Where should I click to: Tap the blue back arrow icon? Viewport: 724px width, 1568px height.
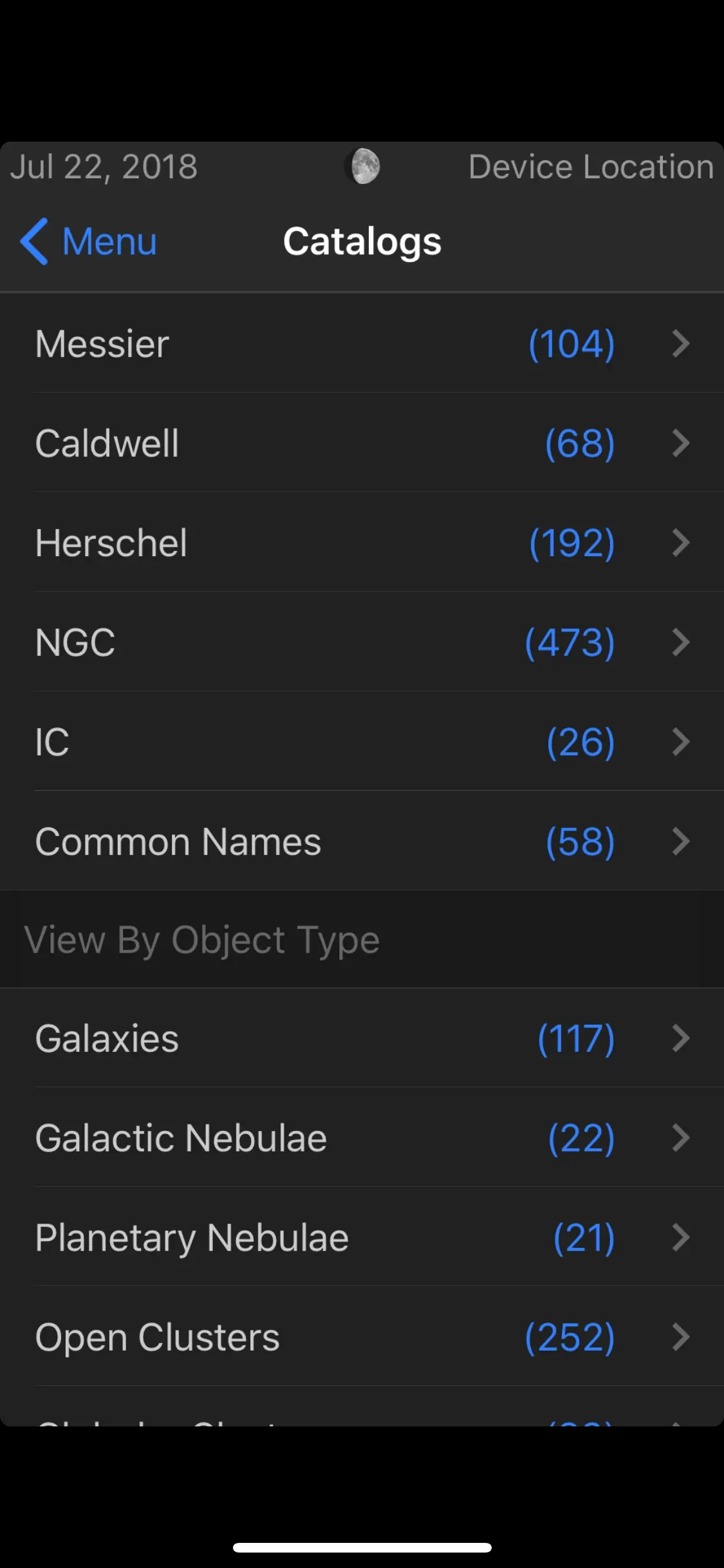coord(35,241)
